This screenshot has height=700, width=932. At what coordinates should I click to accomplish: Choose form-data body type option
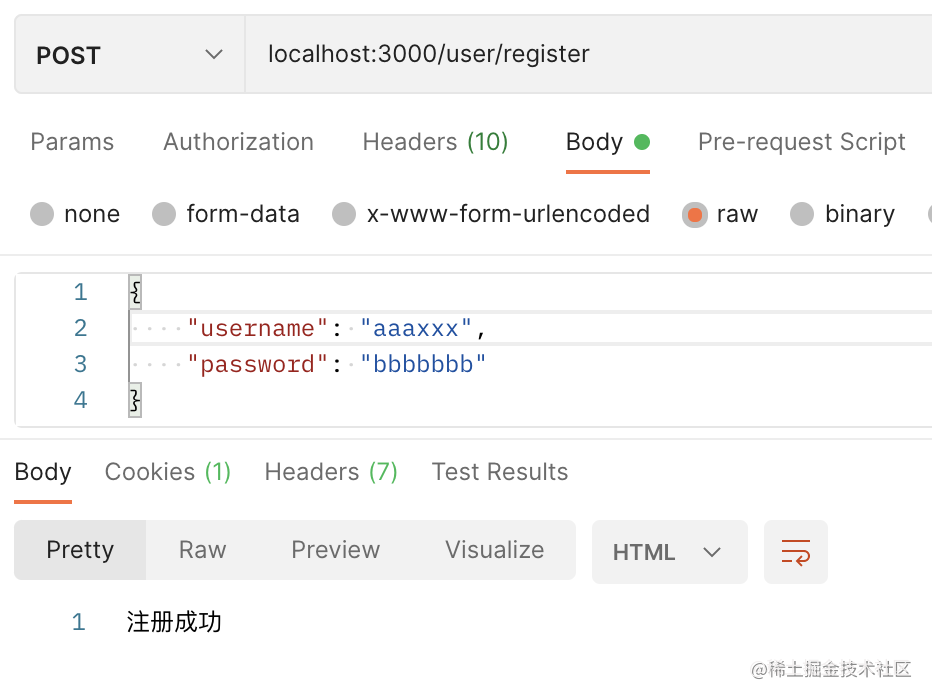coord(164,214)
